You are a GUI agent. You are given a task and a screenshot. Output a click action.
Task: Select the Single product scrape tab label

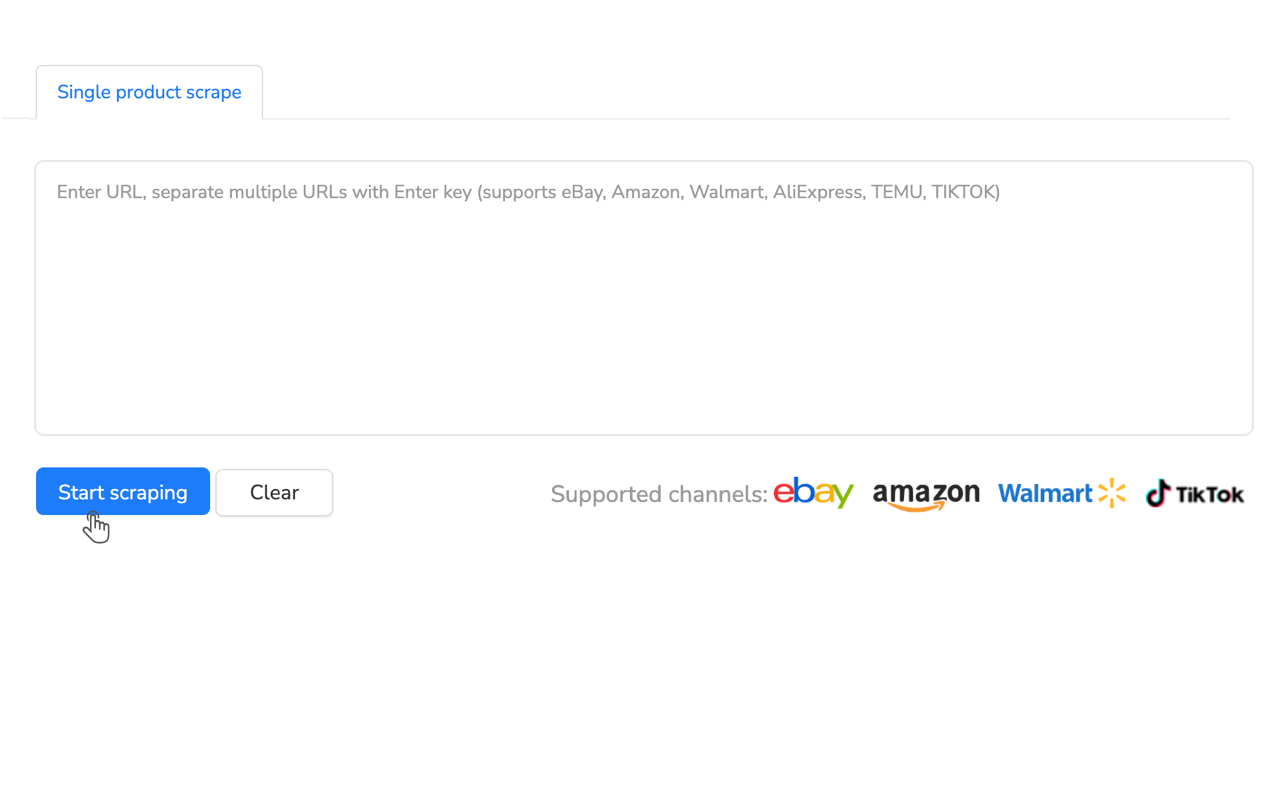click(x=148, y=92)
